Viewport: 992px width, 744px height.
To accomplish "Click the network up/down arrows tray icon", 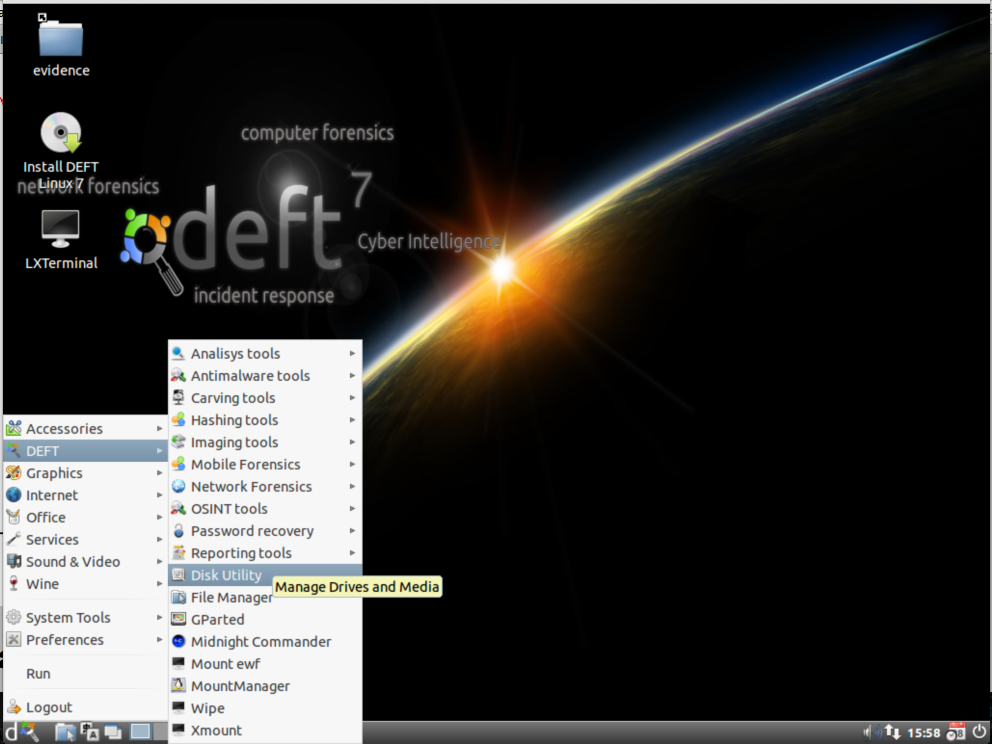I will click(893, 733).
